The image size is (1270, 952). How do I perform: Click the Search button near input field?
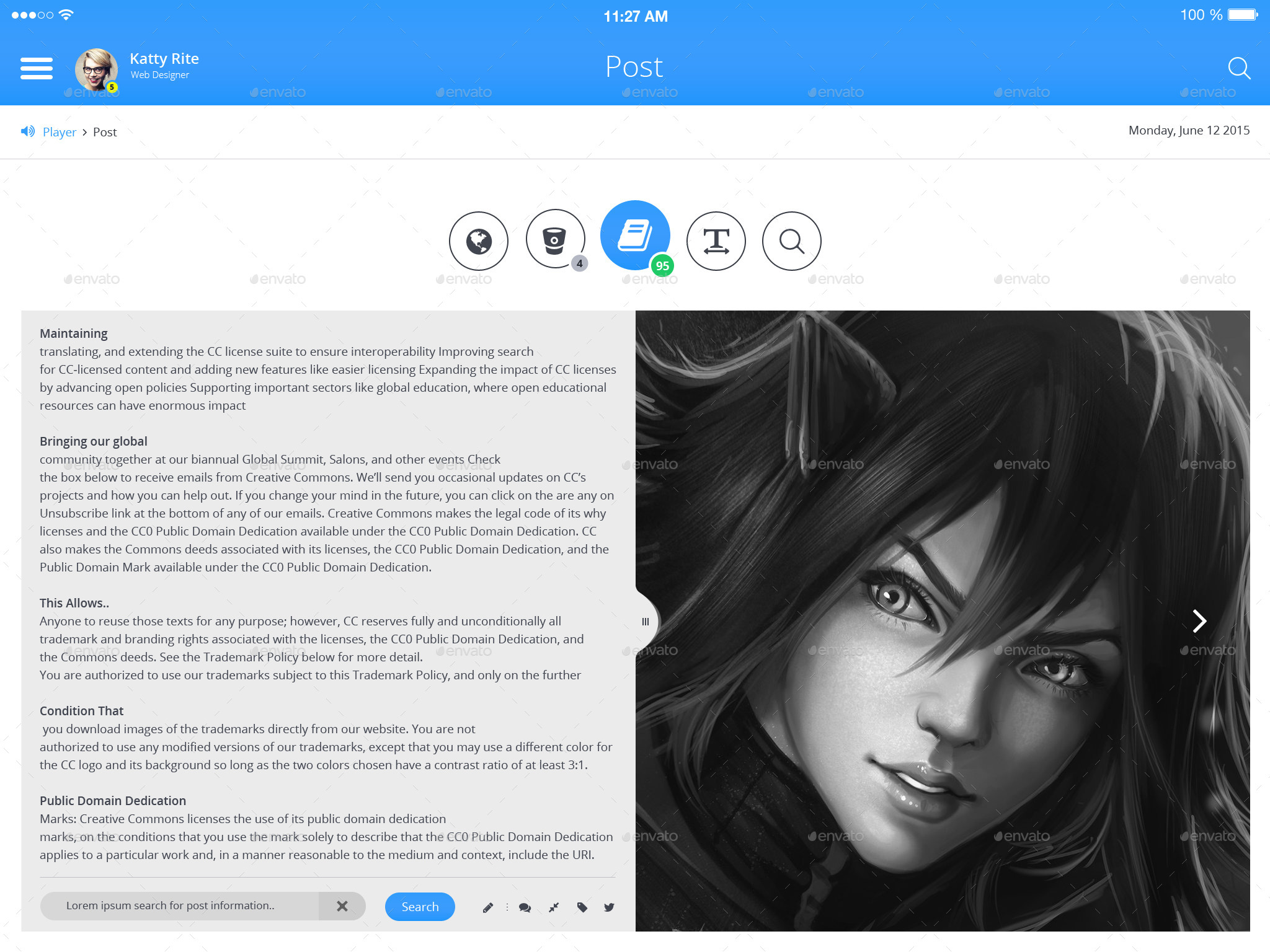418,907
